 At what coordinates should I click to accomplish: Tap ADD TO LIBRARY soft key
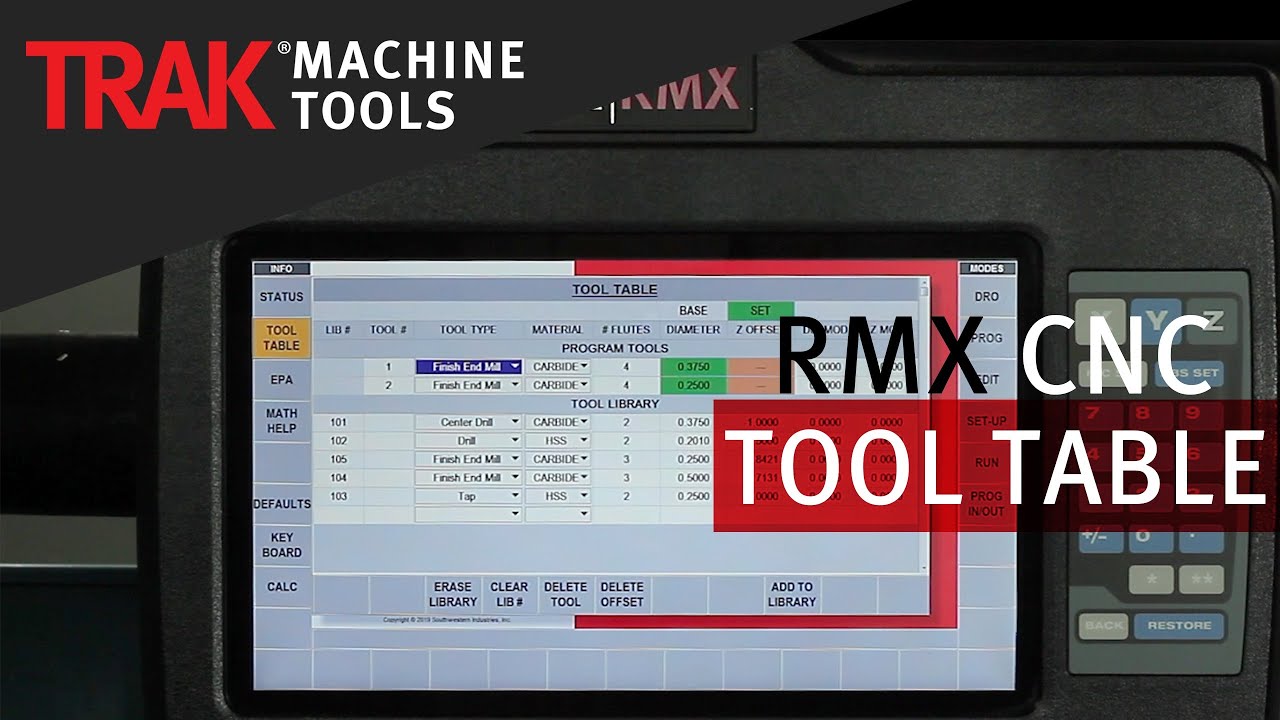(792, 594)
